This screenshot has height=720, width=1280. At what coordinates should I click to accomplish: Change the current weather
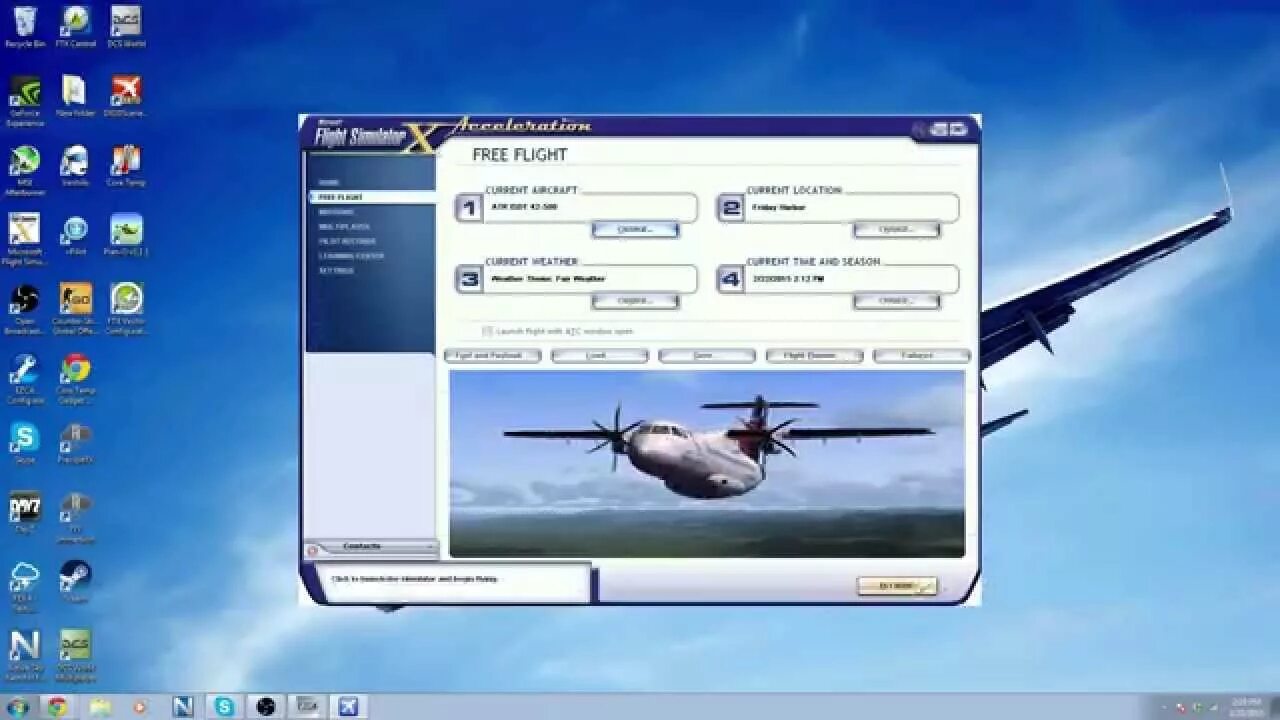(x=635, y=300)
